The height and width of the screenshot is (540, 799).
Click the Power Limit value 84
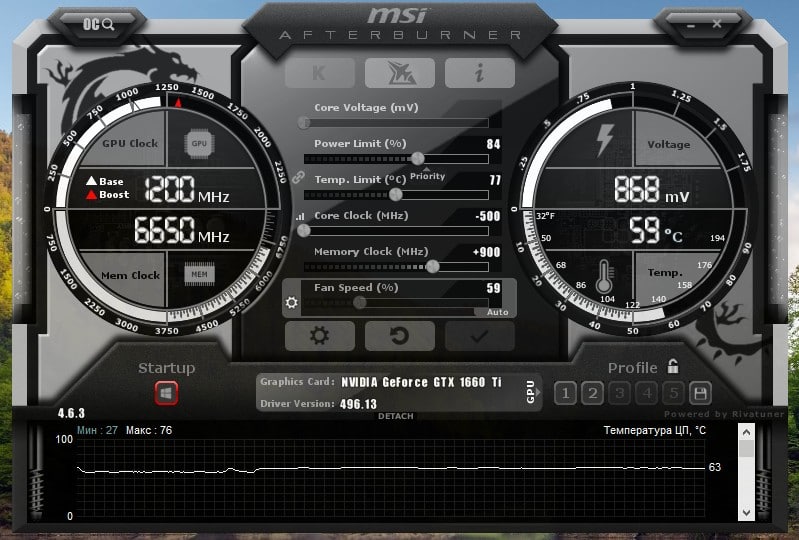coord(493,144)
